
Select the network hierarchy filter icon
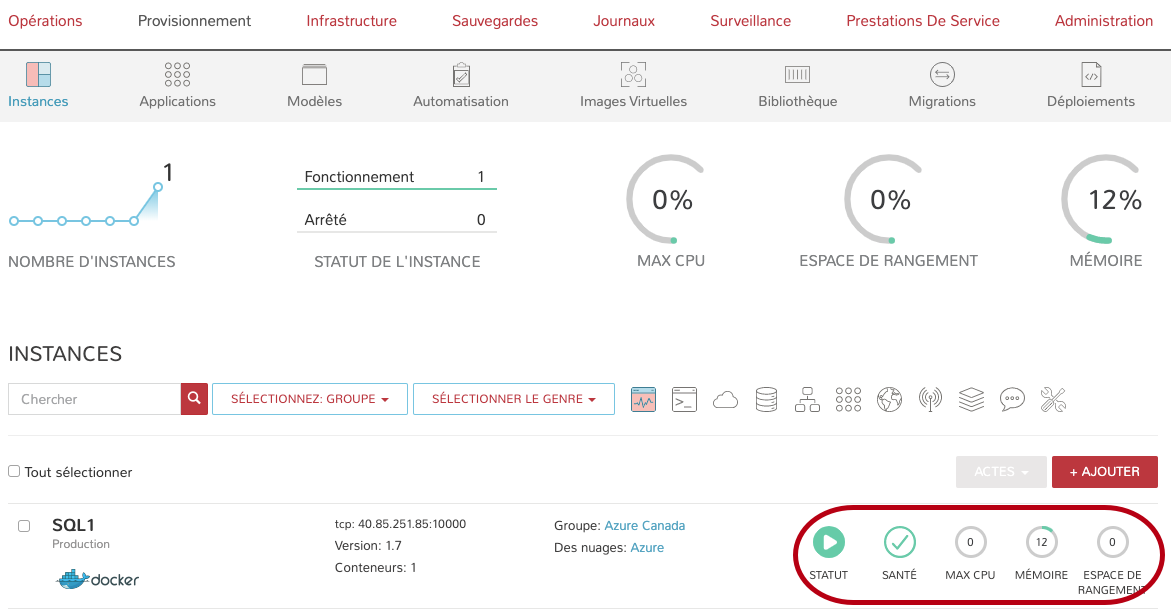coord(807,400)
